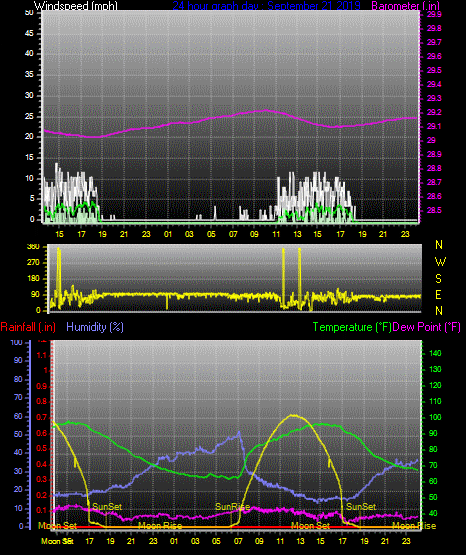This screenshot has width=466, height=555.
Task: Click the first SunSet label near hour 17
Action: pyautogui.click(x=107, y=507)
